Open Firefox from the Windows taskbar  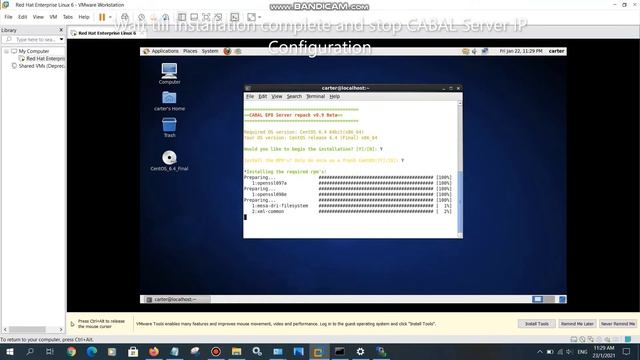point(154,351)
